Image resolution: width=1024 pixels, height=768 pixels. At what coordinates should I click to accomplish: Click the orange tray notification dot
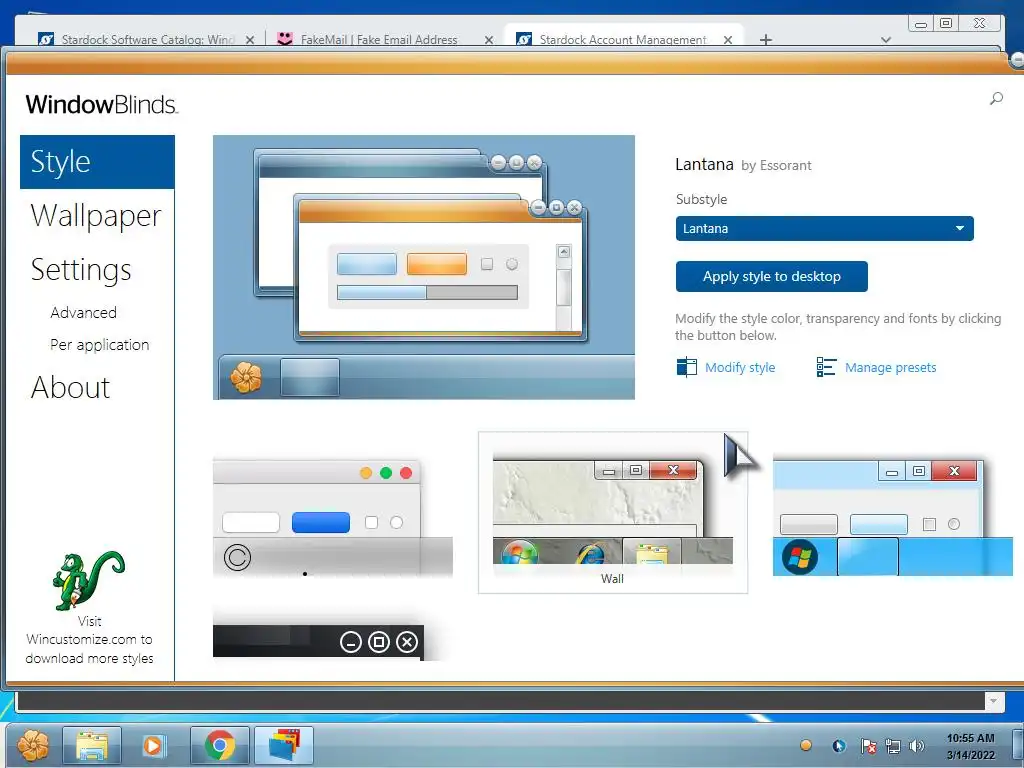[806, 745]
